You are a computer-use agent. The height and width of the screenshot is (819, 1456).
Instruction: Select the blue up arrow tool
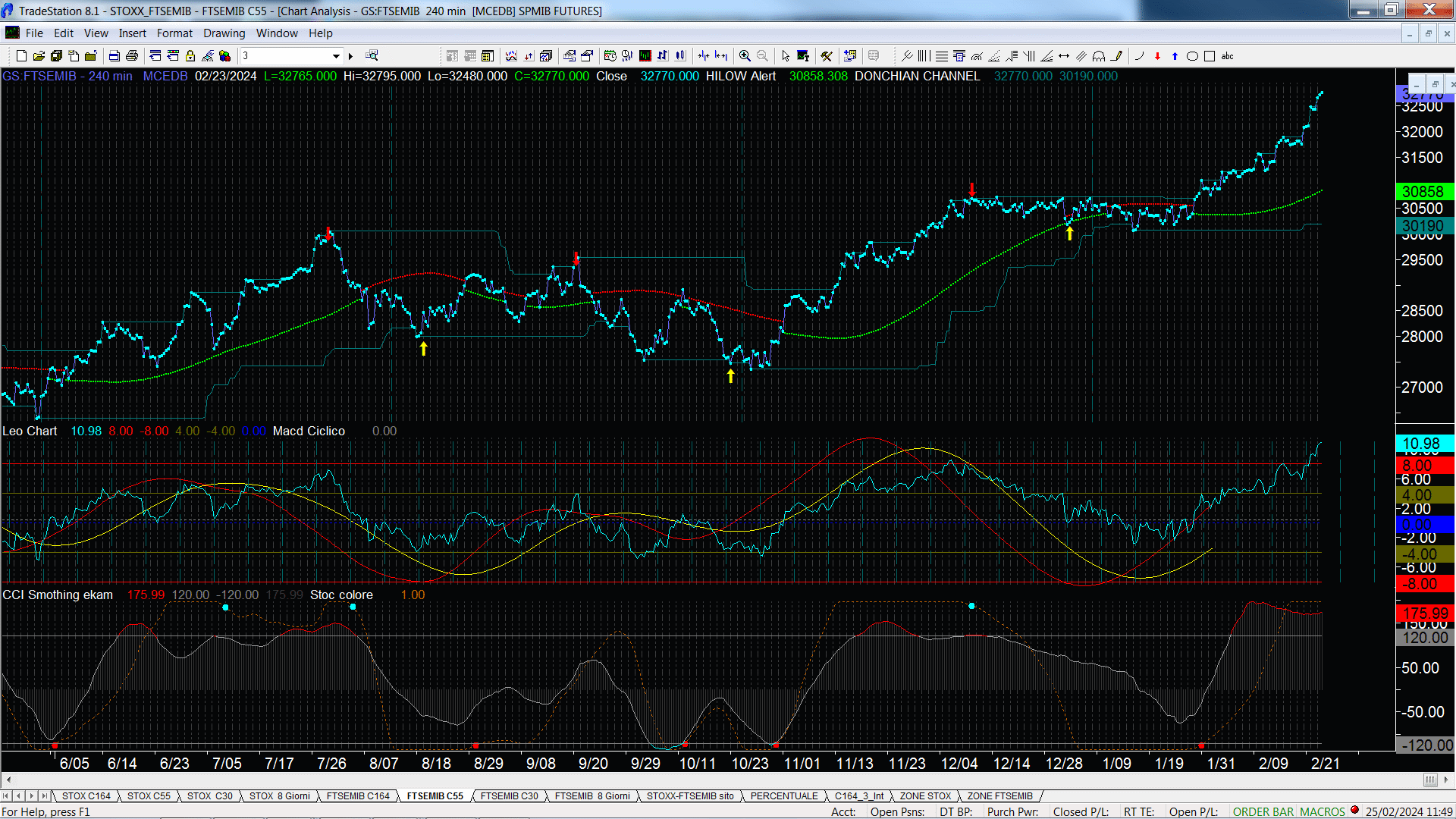1175,55
